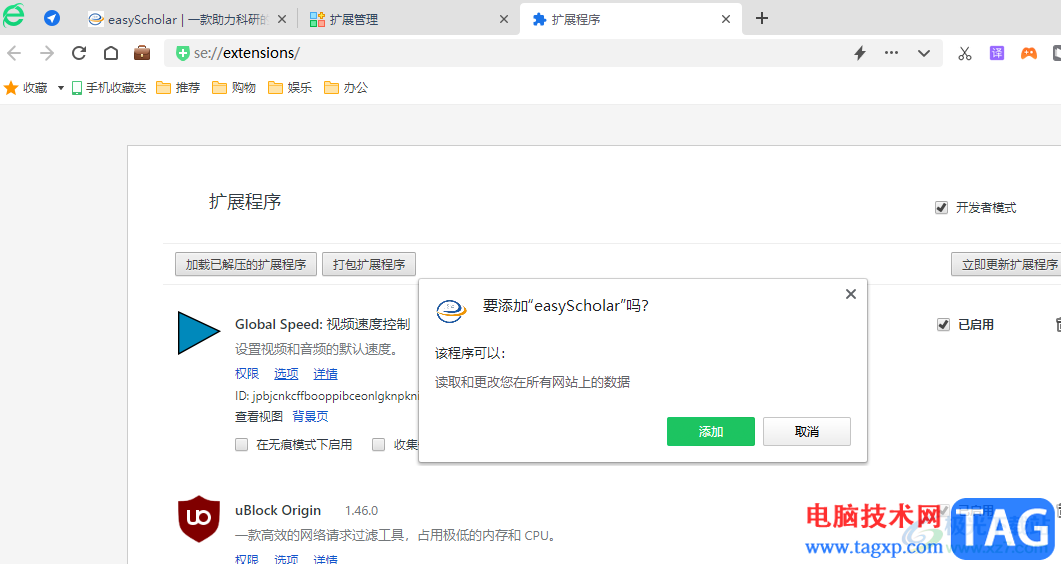
Task: Close the 扩展管理 tab
Action: point(504,20)
